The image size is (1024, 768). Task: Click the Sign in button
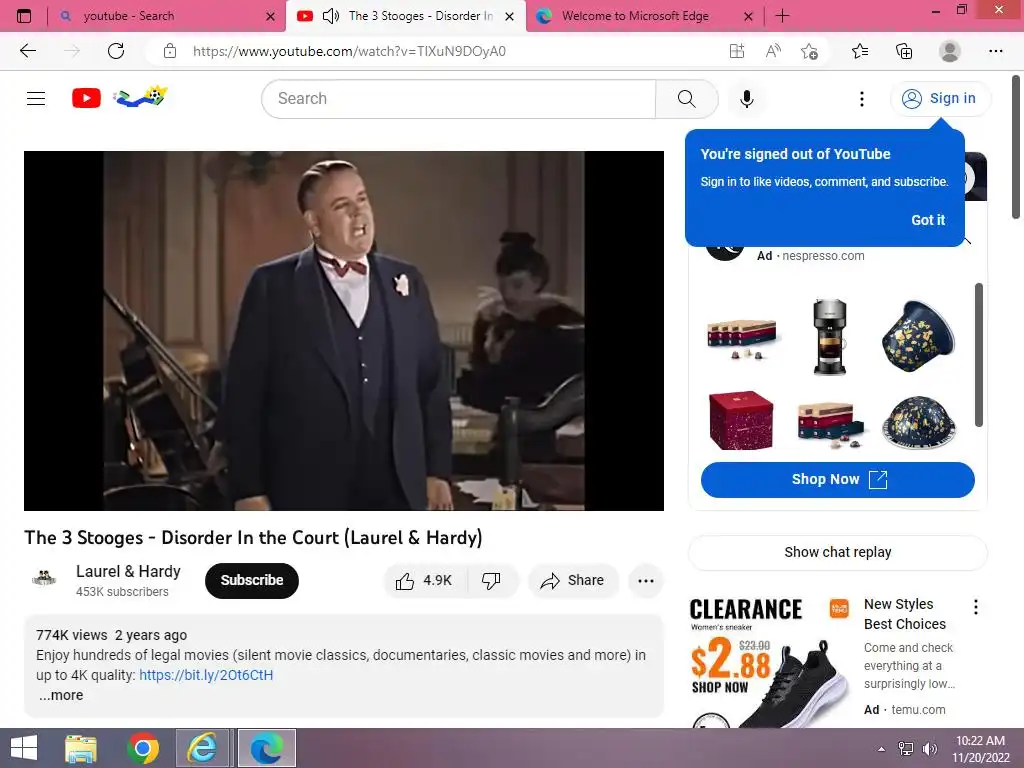point(940,99)
